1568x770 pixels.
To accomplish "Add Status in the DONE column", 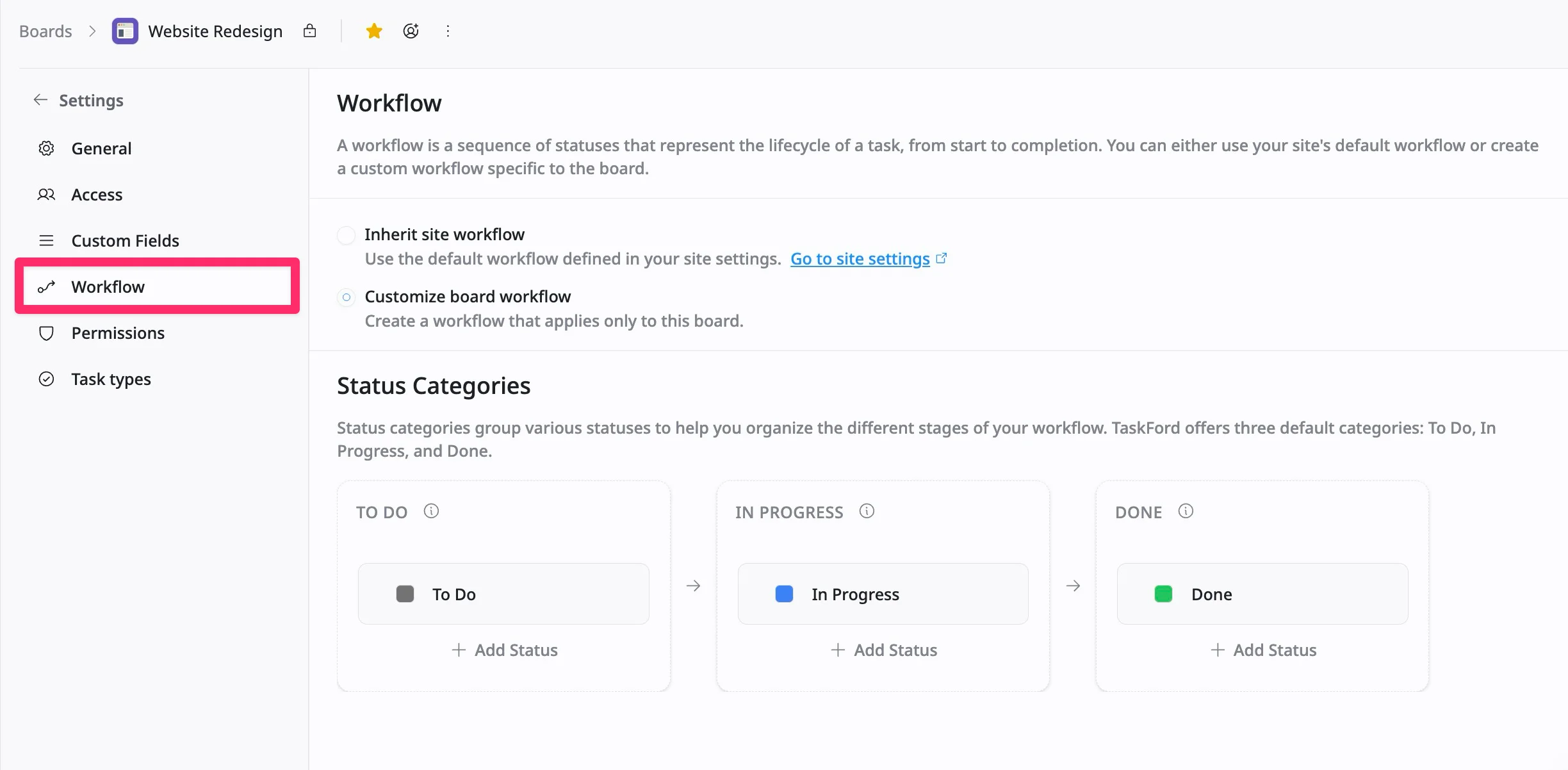I will [1263, 650].
